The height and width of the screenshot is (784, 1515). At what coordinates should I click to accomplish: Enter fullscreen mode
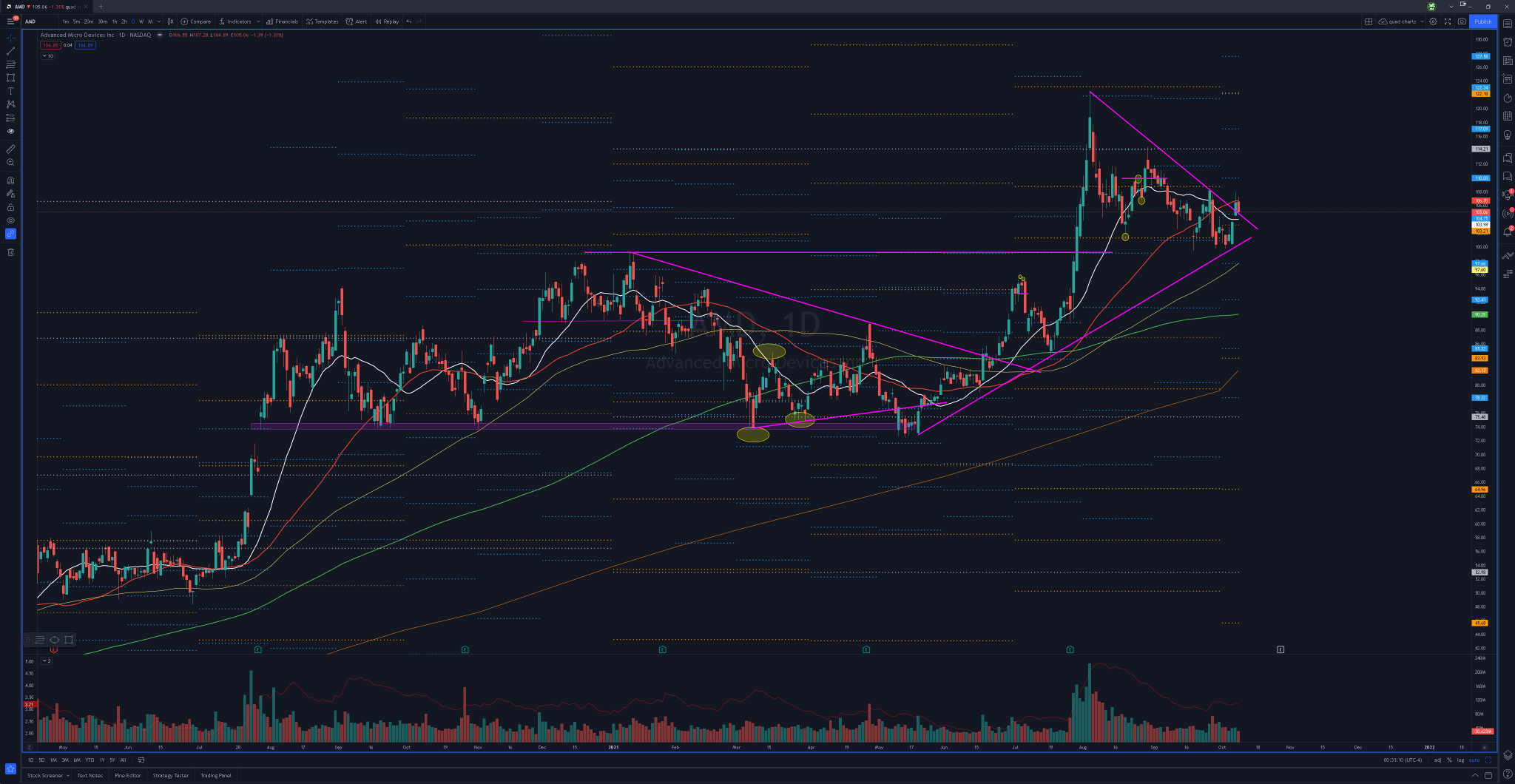click(1448, 21)
